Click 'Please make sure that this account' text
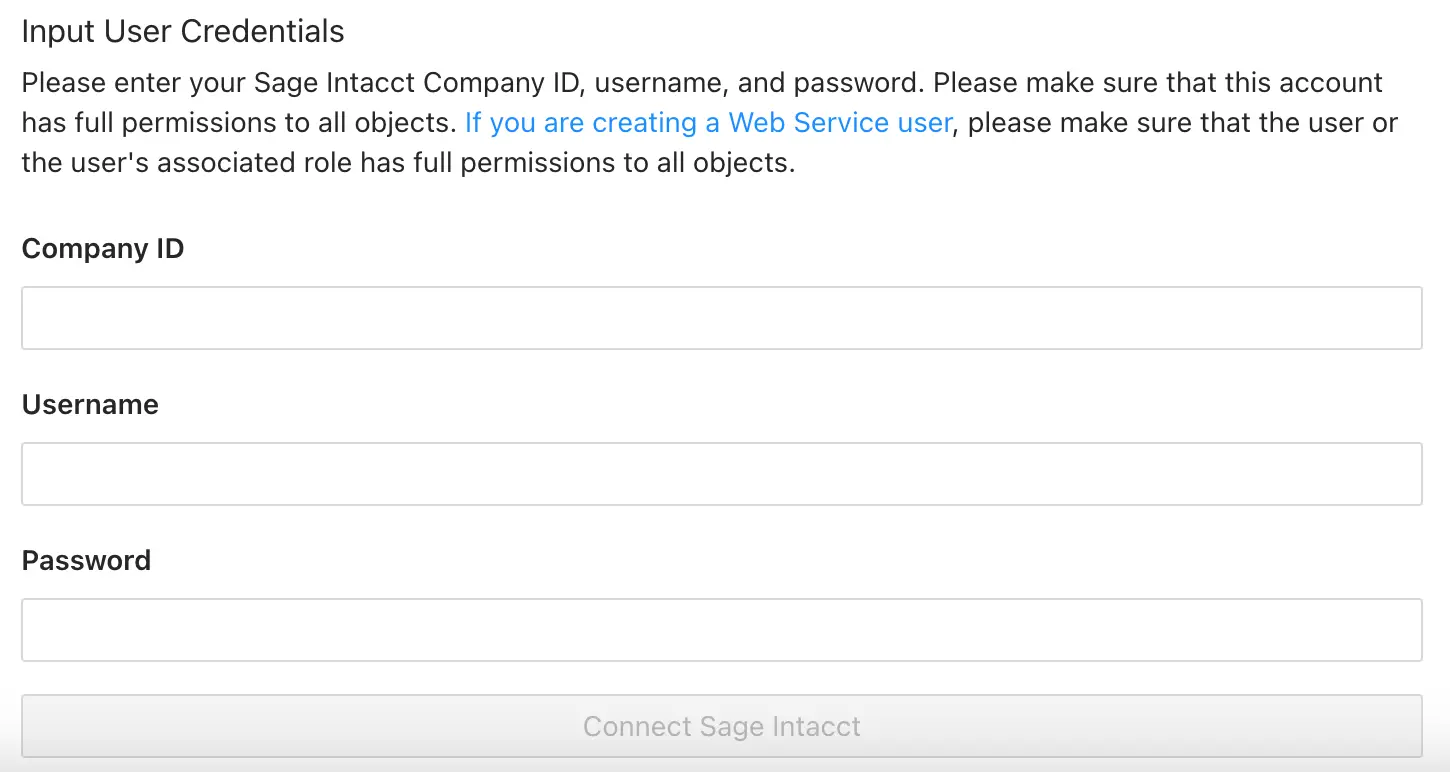1450x772 pixels. [1158, 82]
